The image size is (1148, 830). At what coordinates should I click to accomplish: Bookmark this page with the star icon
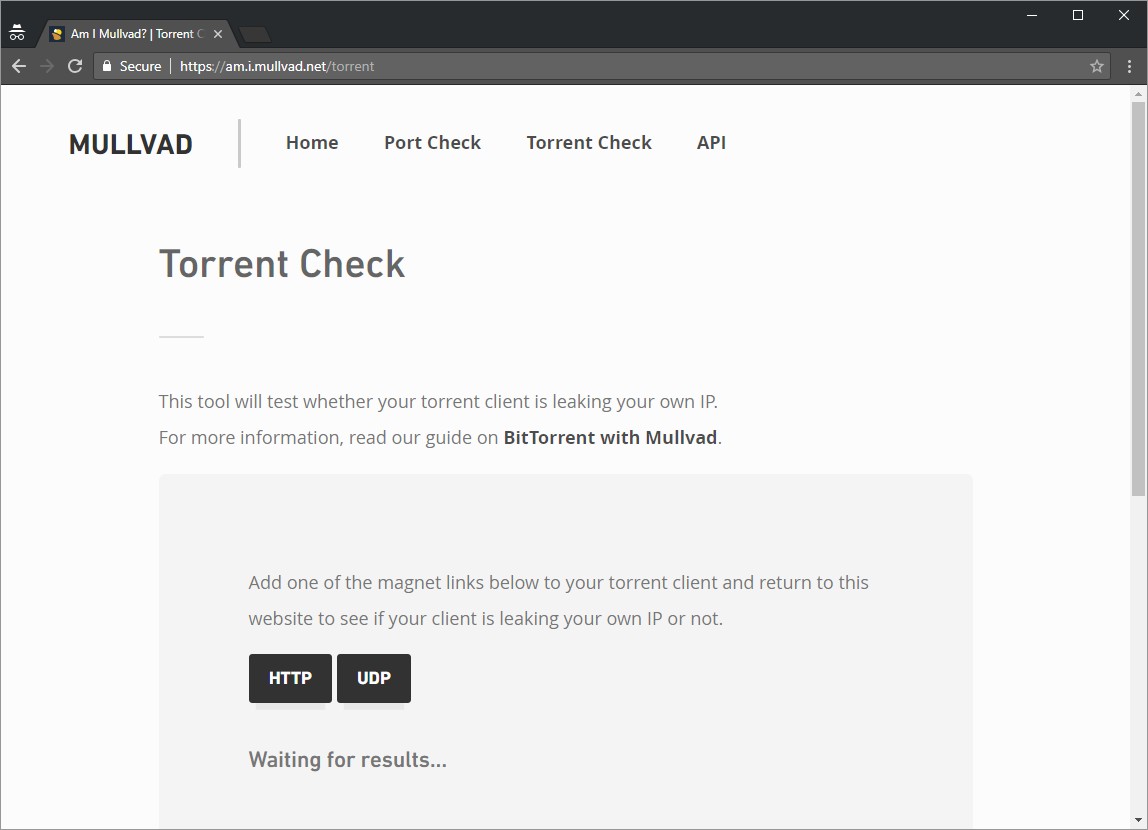pos(1097,67)
